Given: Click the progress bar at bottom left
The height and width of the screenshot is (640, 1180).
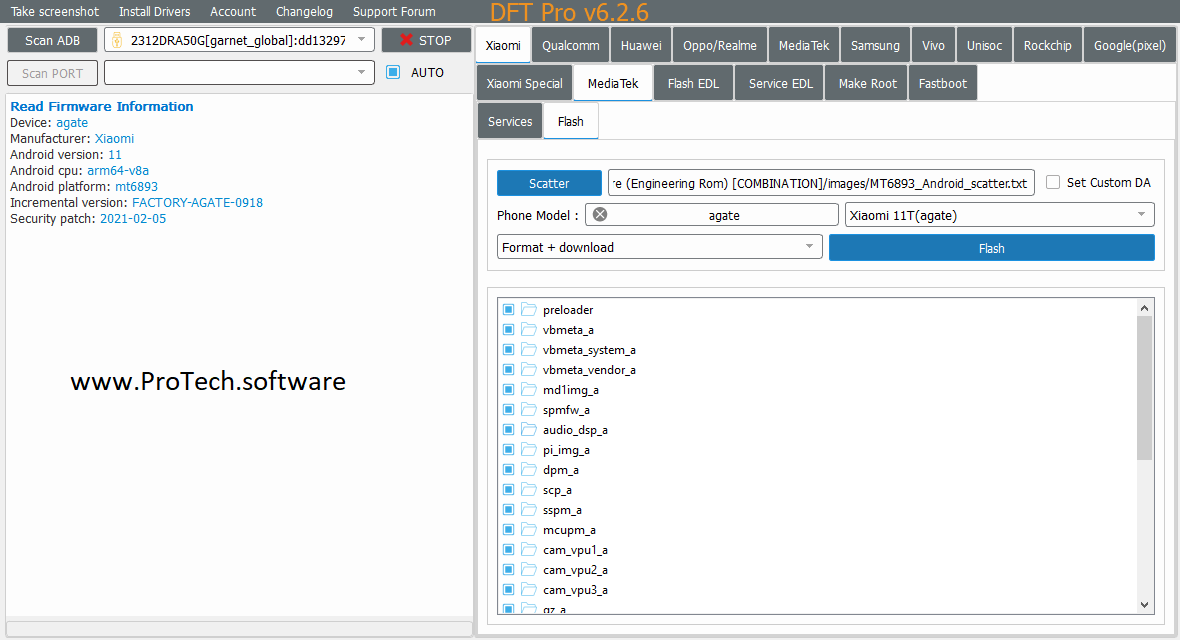Looking at the screenshot, I should 239,628.
